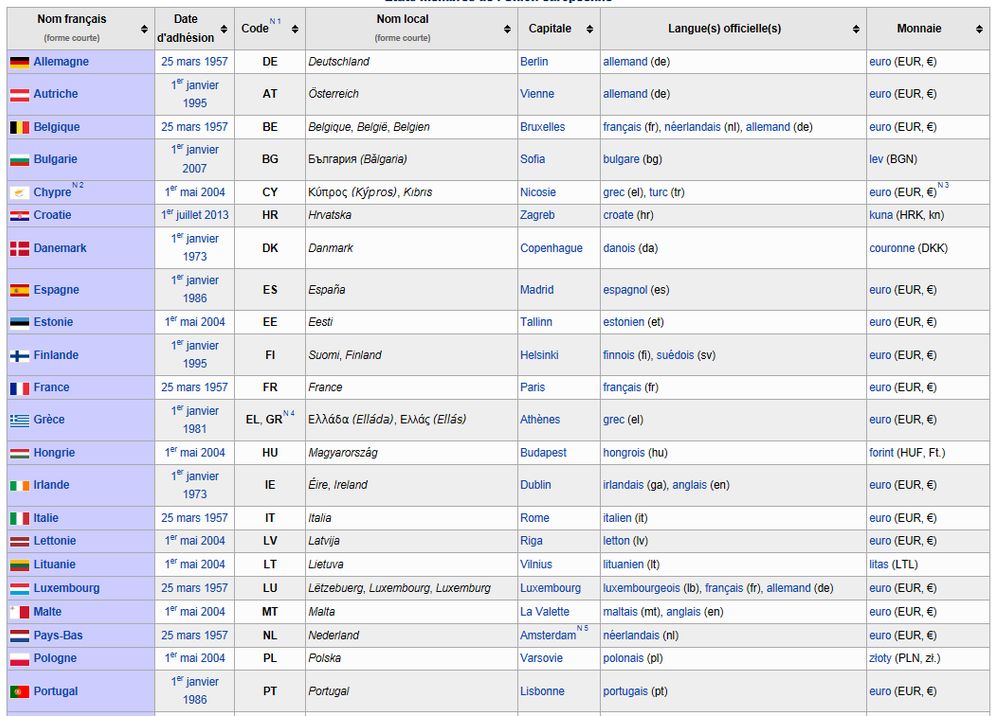The image size is (997, 716).
Task: Click the couronne currency link for Danemark
Action: click(x=892, y=248)
